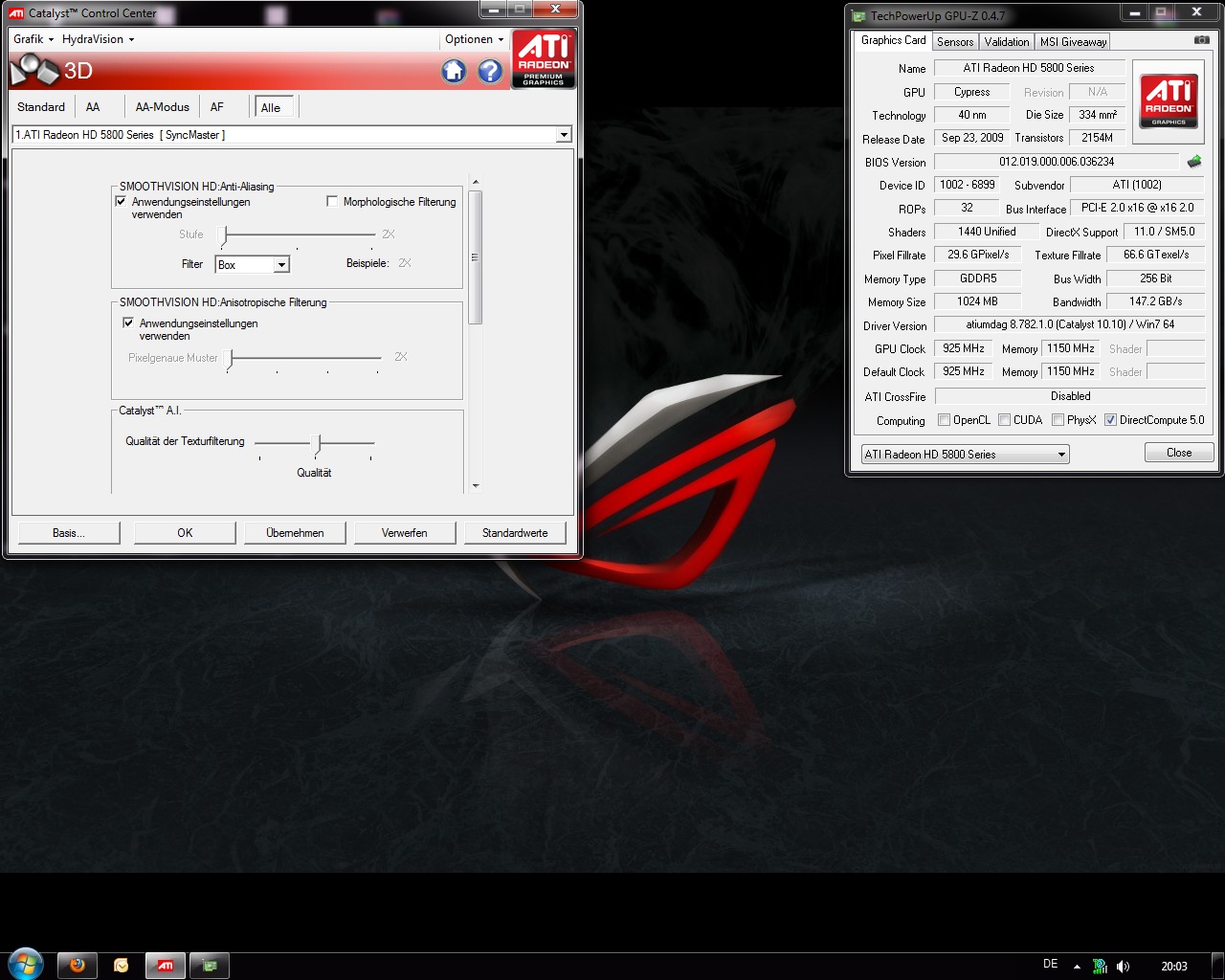
Task: Switch to the Catalyst taskbar button
Action: pyautogui.click(x=166, y=966)
